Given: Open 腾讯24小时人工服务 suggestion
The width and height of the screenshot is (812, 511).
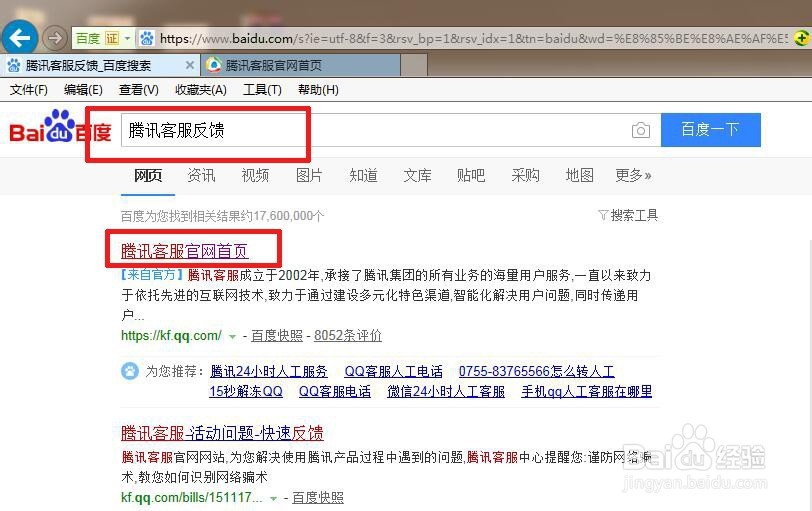Looking at the screenshot, I should [269, 371].
